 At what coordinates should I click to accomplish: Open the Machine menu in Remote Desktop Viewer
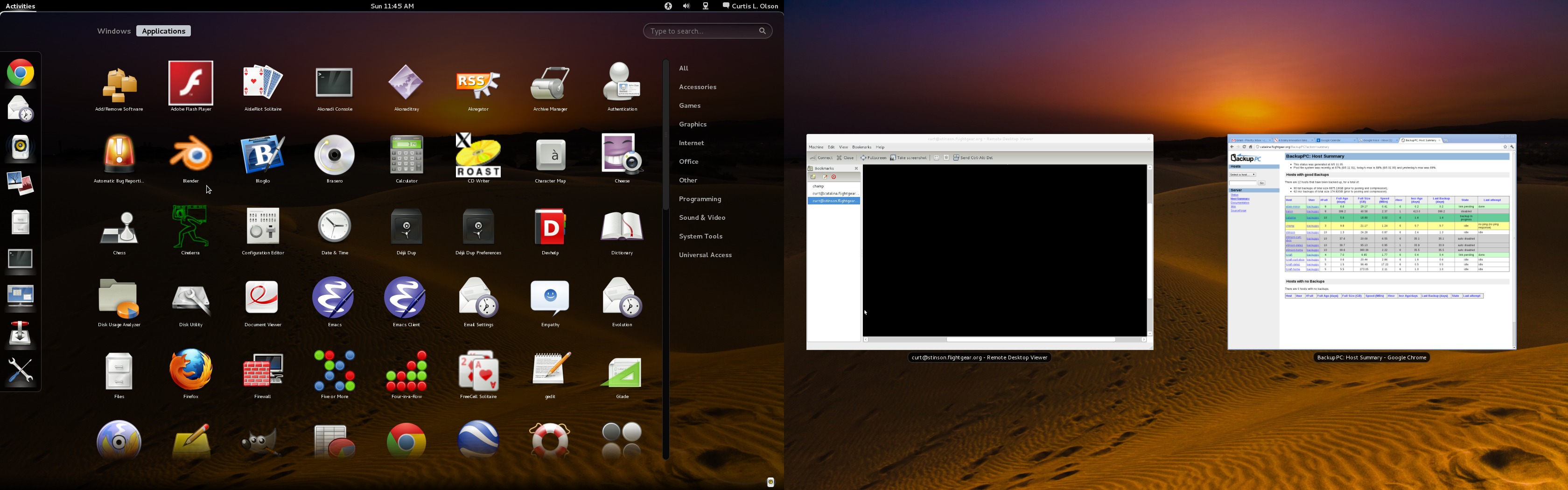pyautogui.click(x=816, y=147)
